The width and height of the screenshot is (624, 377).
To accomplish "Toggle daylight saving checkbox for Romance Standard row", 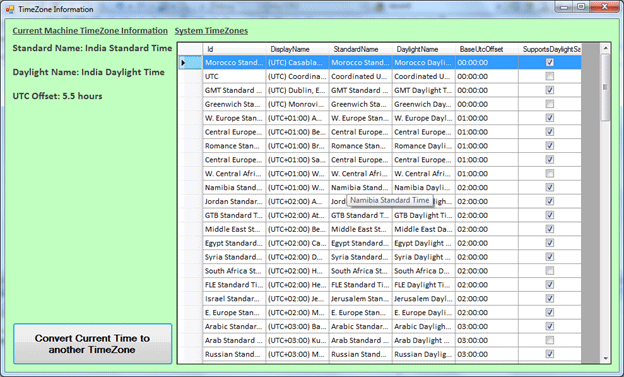I will click(x=550, y=146).
